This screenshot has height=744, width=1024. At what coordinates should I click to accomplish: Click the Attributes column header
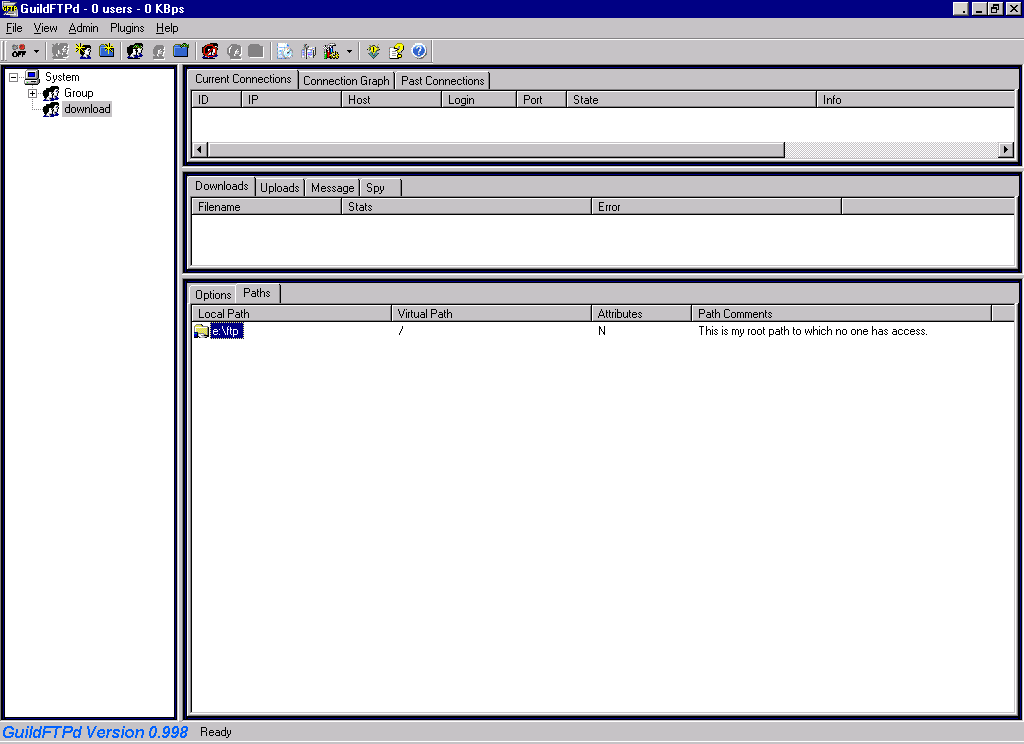click(641, 314)
